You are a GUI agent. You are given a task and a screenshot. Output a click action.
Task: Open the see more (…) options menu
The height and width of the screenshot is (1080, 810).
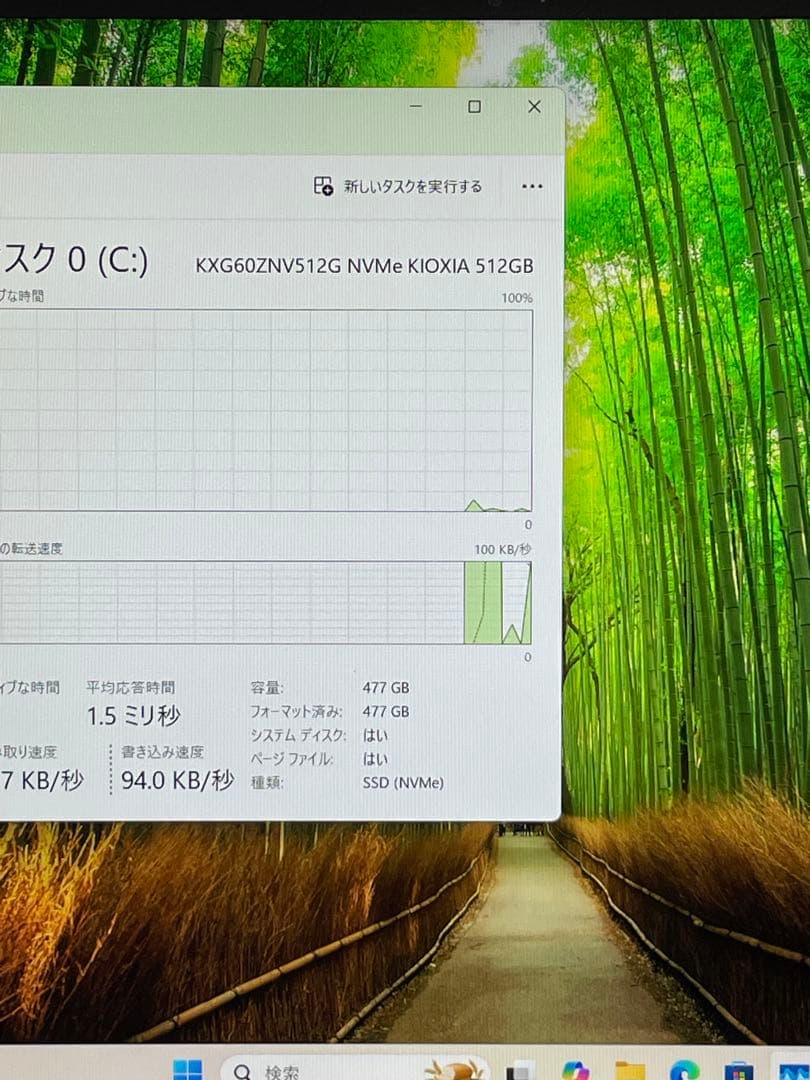pos(532,186)
